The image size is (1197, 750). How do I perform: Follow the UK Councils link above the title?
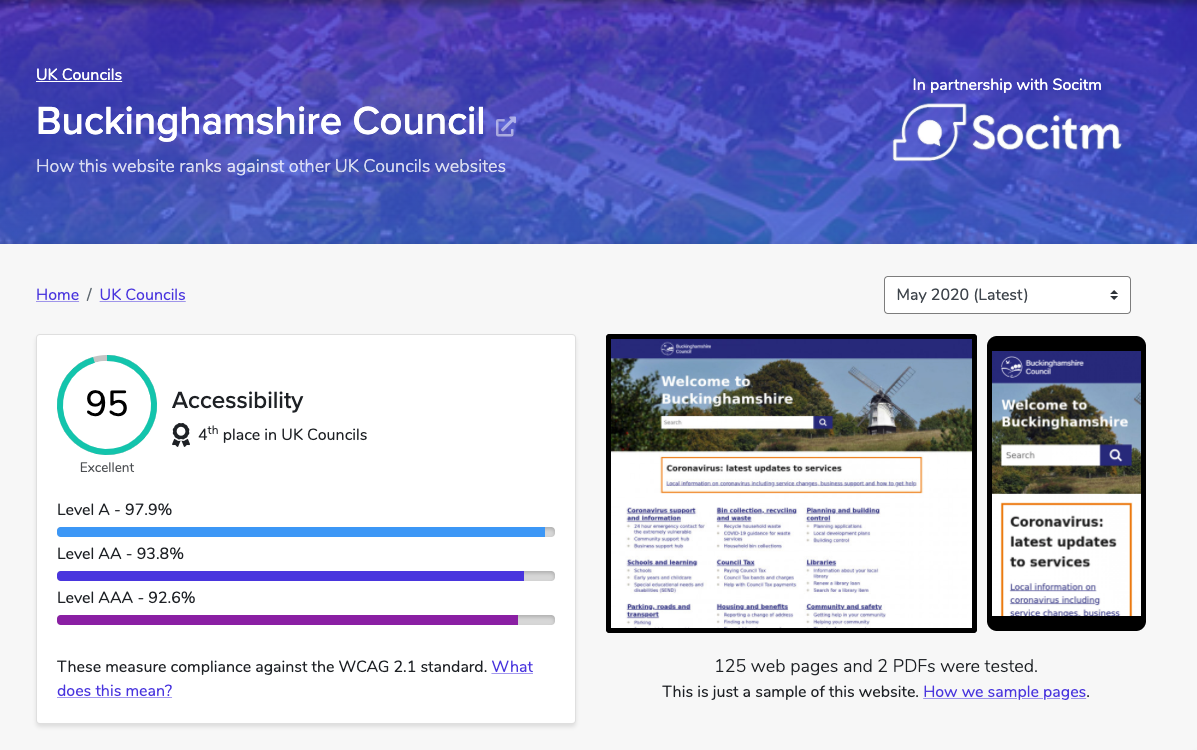pos(79,75)
